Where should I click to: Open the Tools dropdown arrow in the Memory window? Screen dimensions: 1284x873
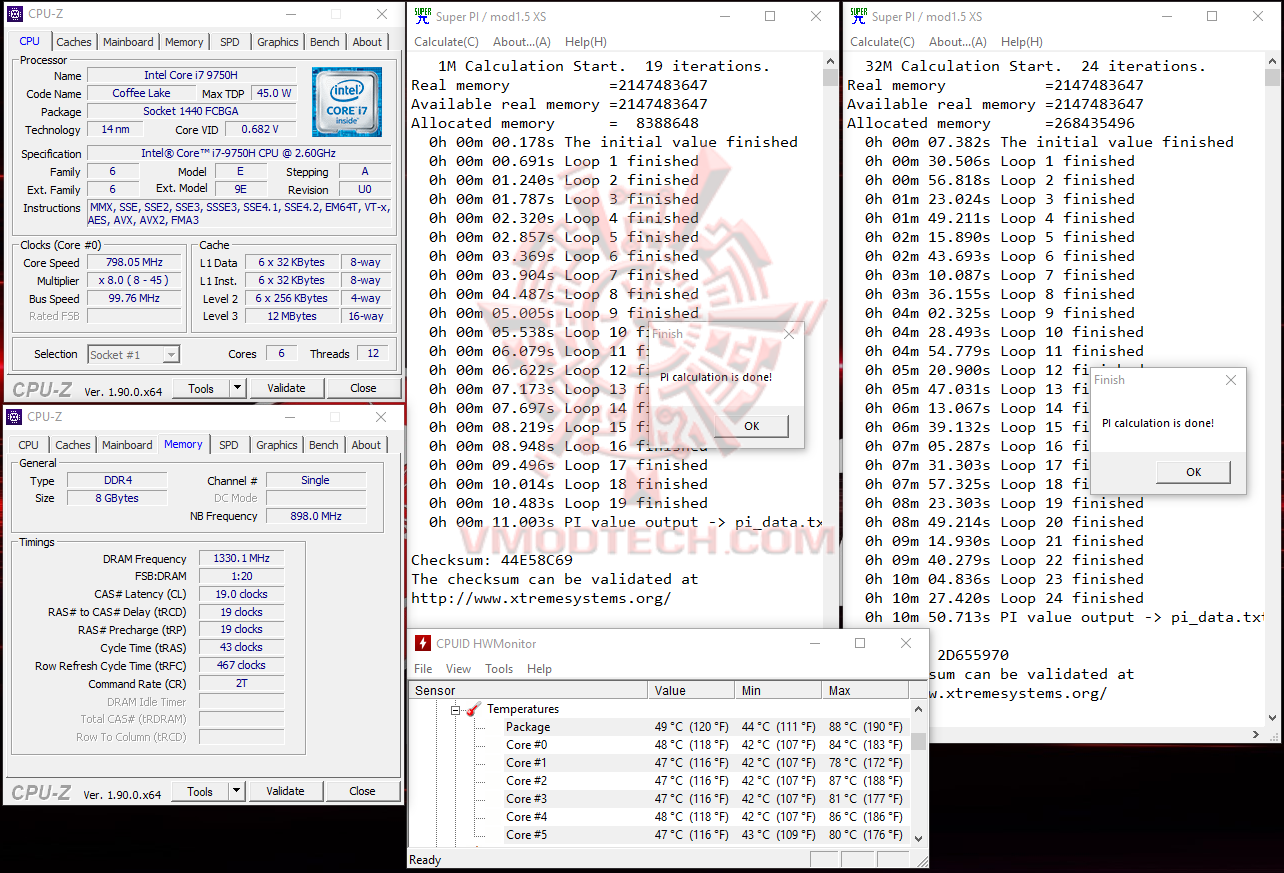(236, 791)
